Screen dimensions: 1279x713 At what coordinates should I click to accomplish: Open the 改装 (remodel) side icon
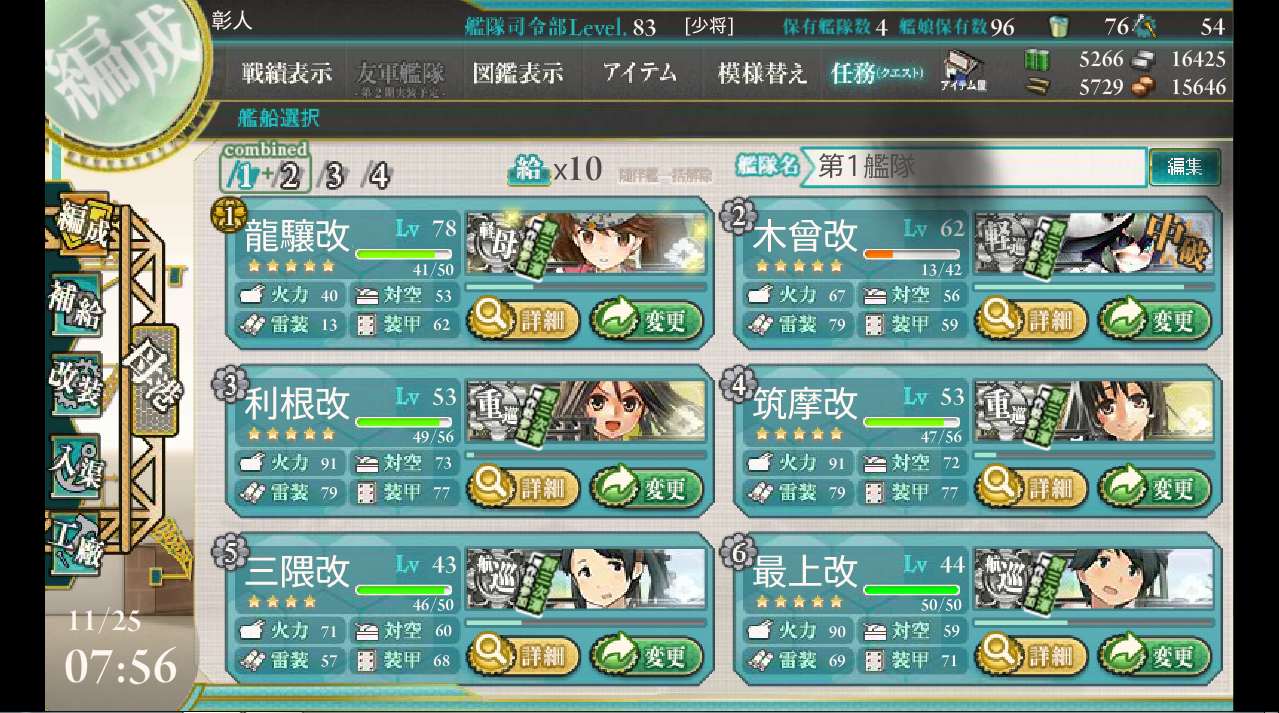pyautogui.click(x=76, y=385)
